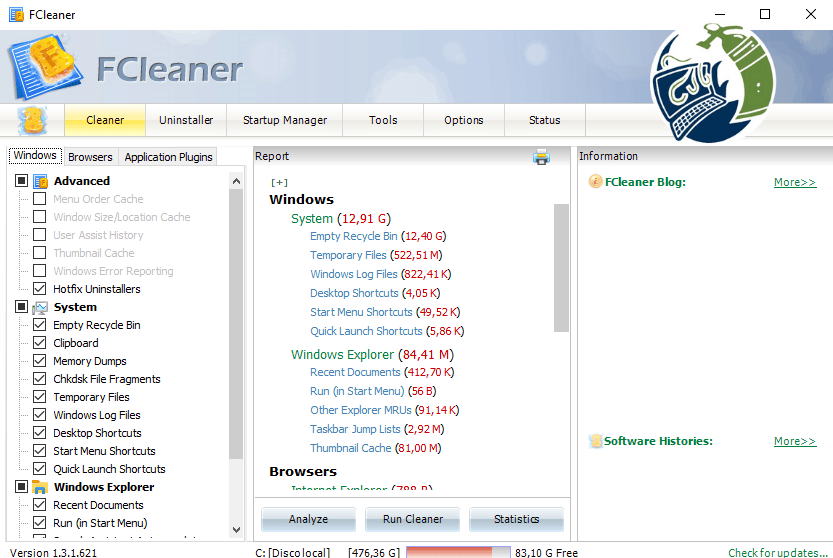This screenshot has width=833, height=558.
Task: Uncheck Chkdsk File Fragments option
Action: coord(39,379)
